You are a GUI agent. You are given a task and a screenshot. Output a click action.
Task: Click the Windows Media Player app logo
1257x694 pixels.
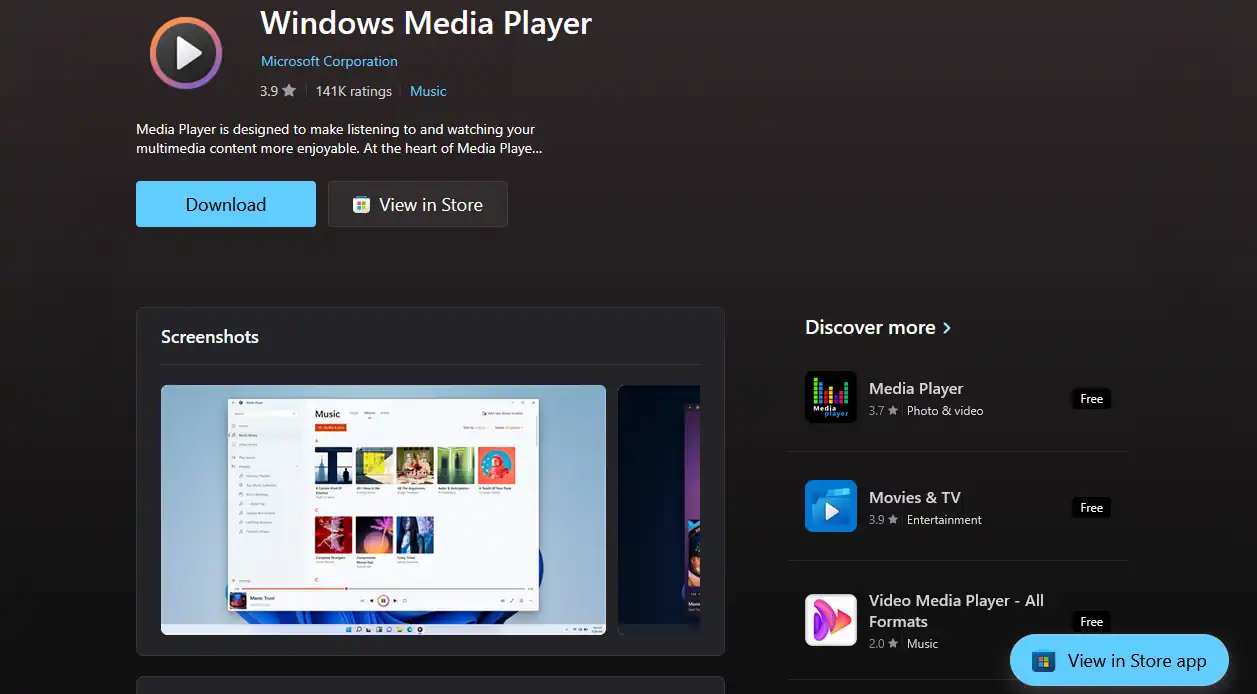pyautogui.click(x=185, y=52)
